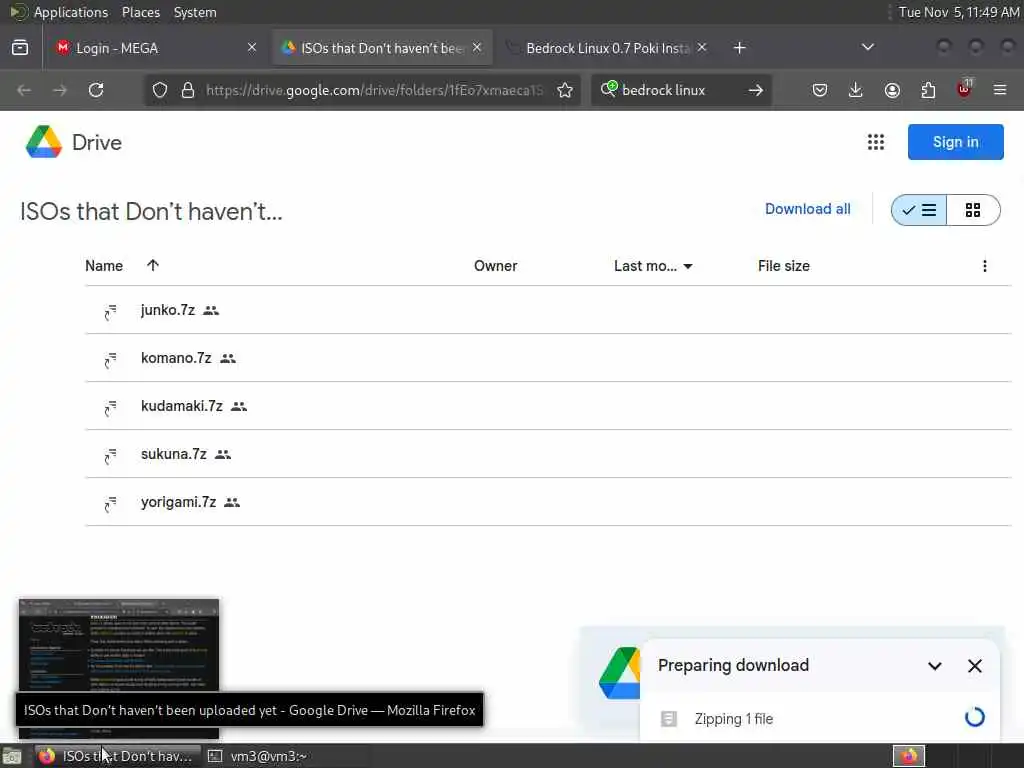The image size is (1024, 768).
Task: Click the Name column header
Action: click(x=104, y=266)
